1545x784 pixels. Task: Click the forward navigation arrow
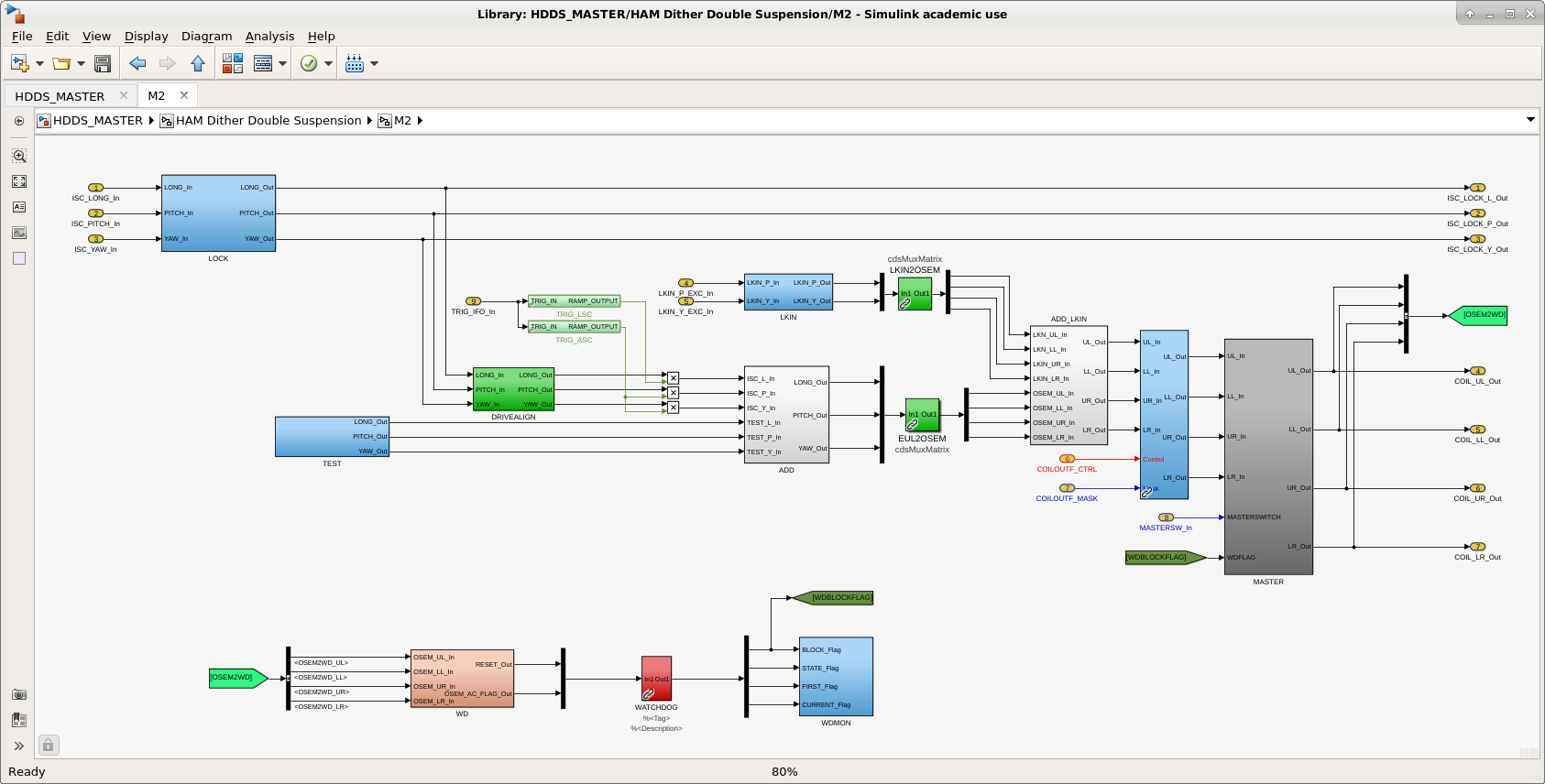click(x=167, y=63)
